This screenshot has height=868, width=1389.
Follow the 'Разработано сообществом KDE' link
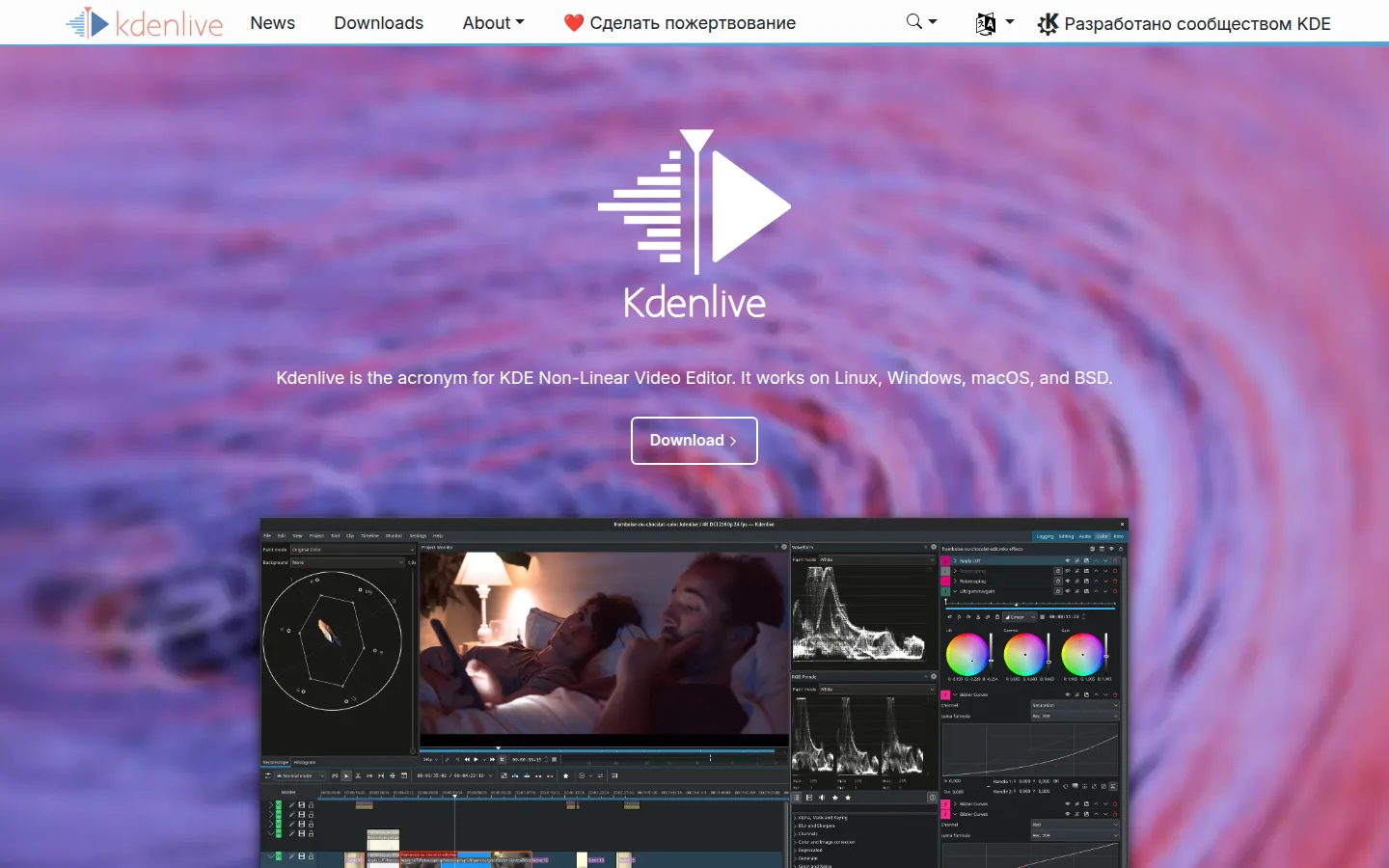coord(1184,23)
